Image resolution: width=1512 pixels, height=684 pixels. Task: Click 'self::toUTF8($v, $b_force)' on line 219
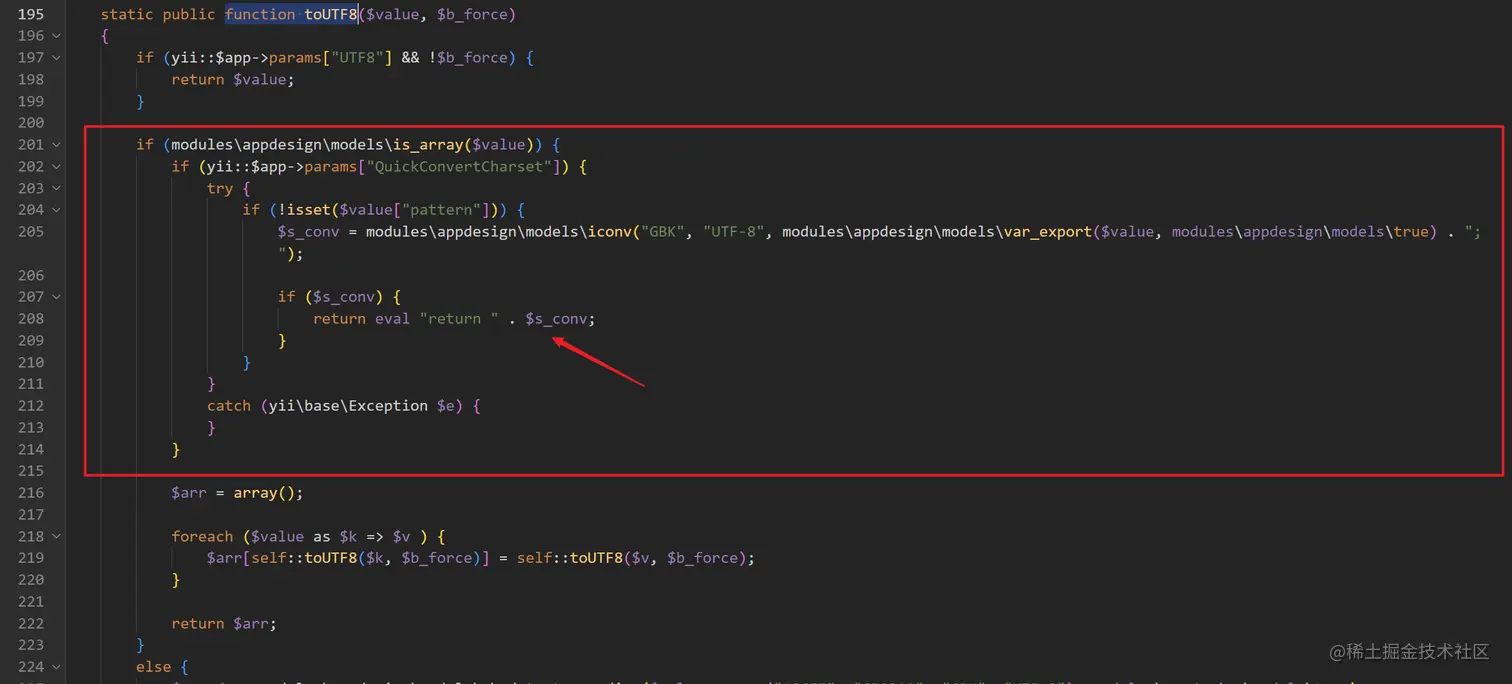(632, 558)
